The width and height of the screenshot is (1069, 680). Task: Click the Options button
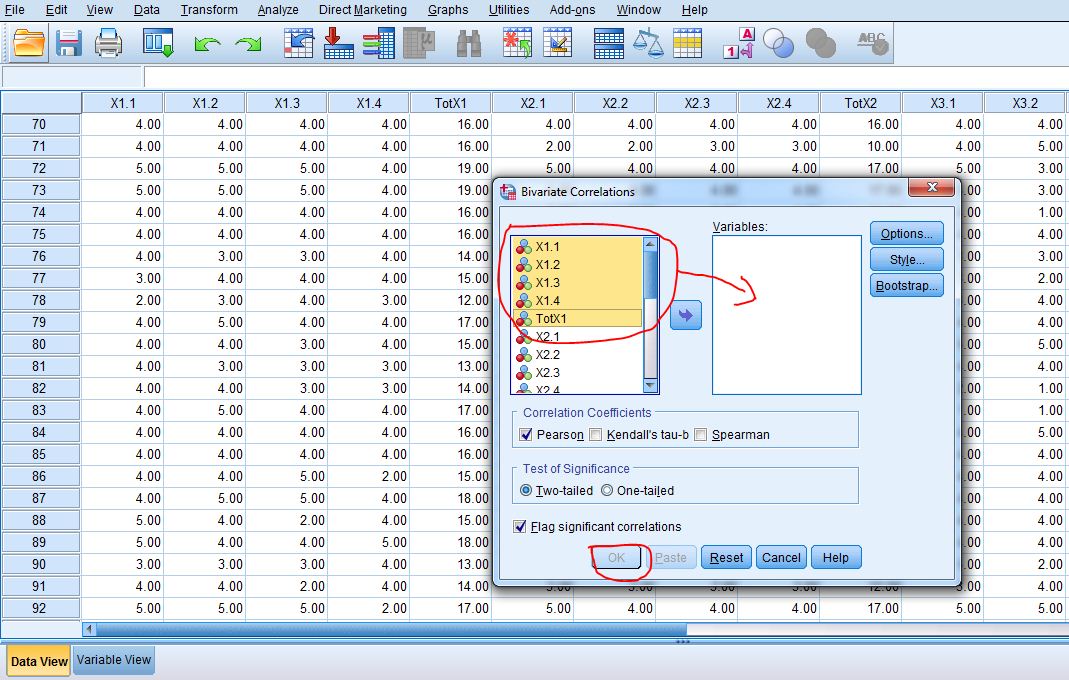tap(905, 233)
